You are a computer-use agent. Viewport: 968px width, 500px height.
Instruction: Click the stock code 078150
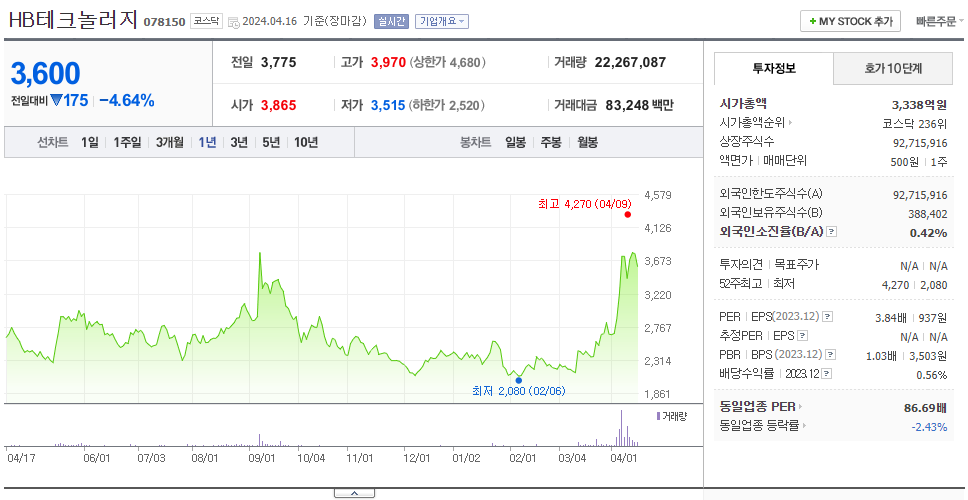click(x=164, y=22)
